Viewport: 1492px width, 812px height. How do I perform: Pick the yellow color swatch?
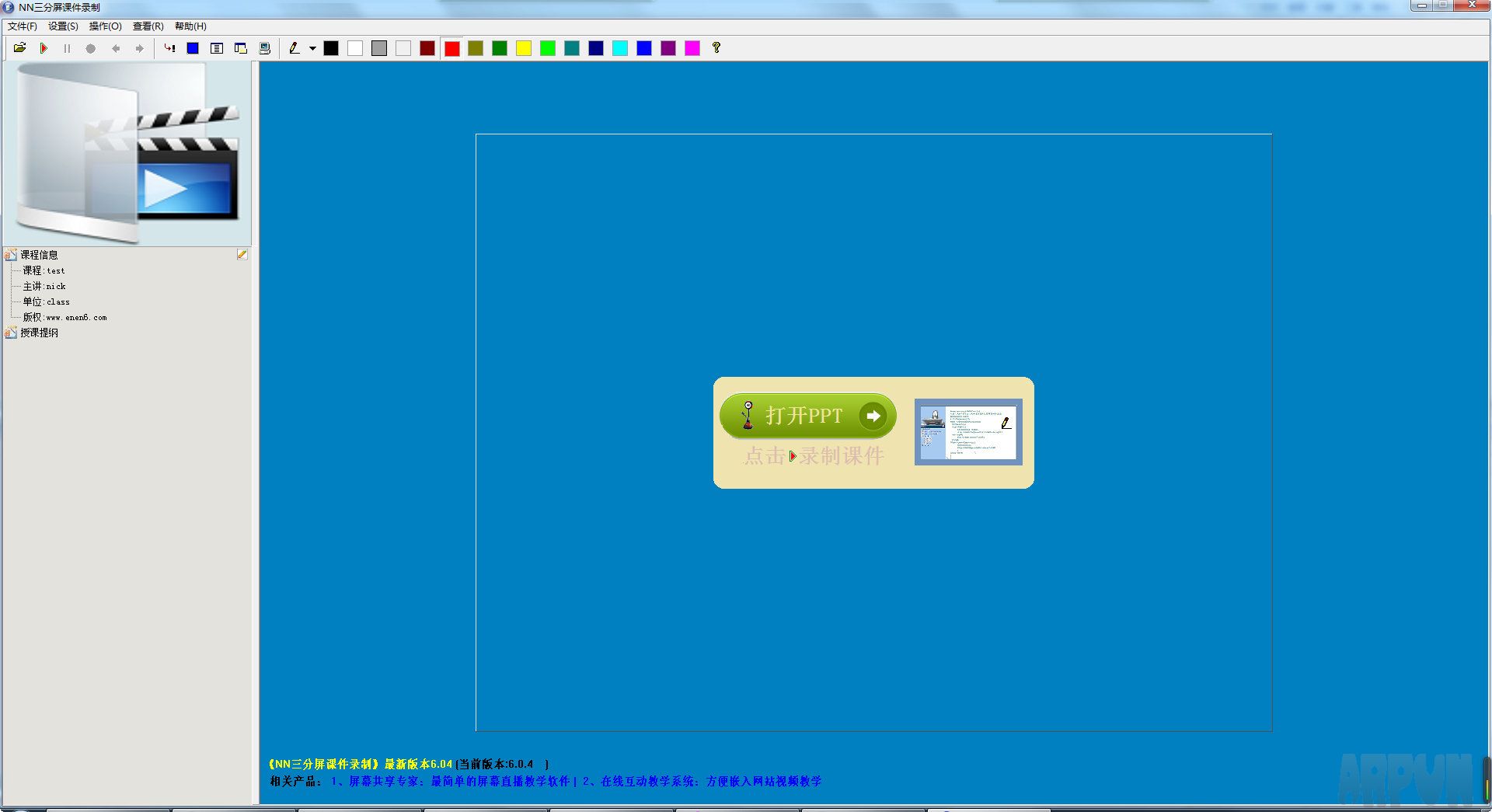(x=524, y=48)
